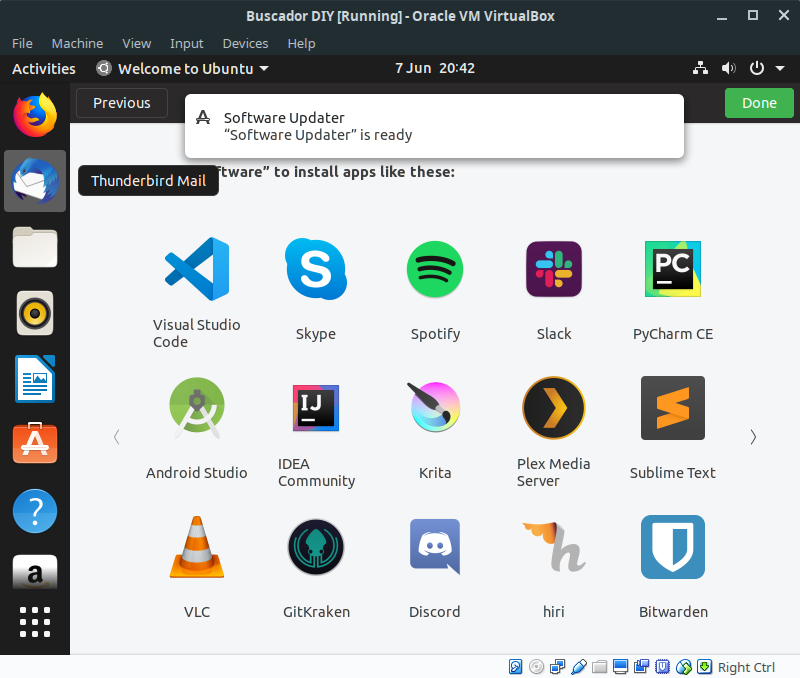Click the Previous button
The height and width of the screenshot is (678, 800).
[x=122, y=103]
